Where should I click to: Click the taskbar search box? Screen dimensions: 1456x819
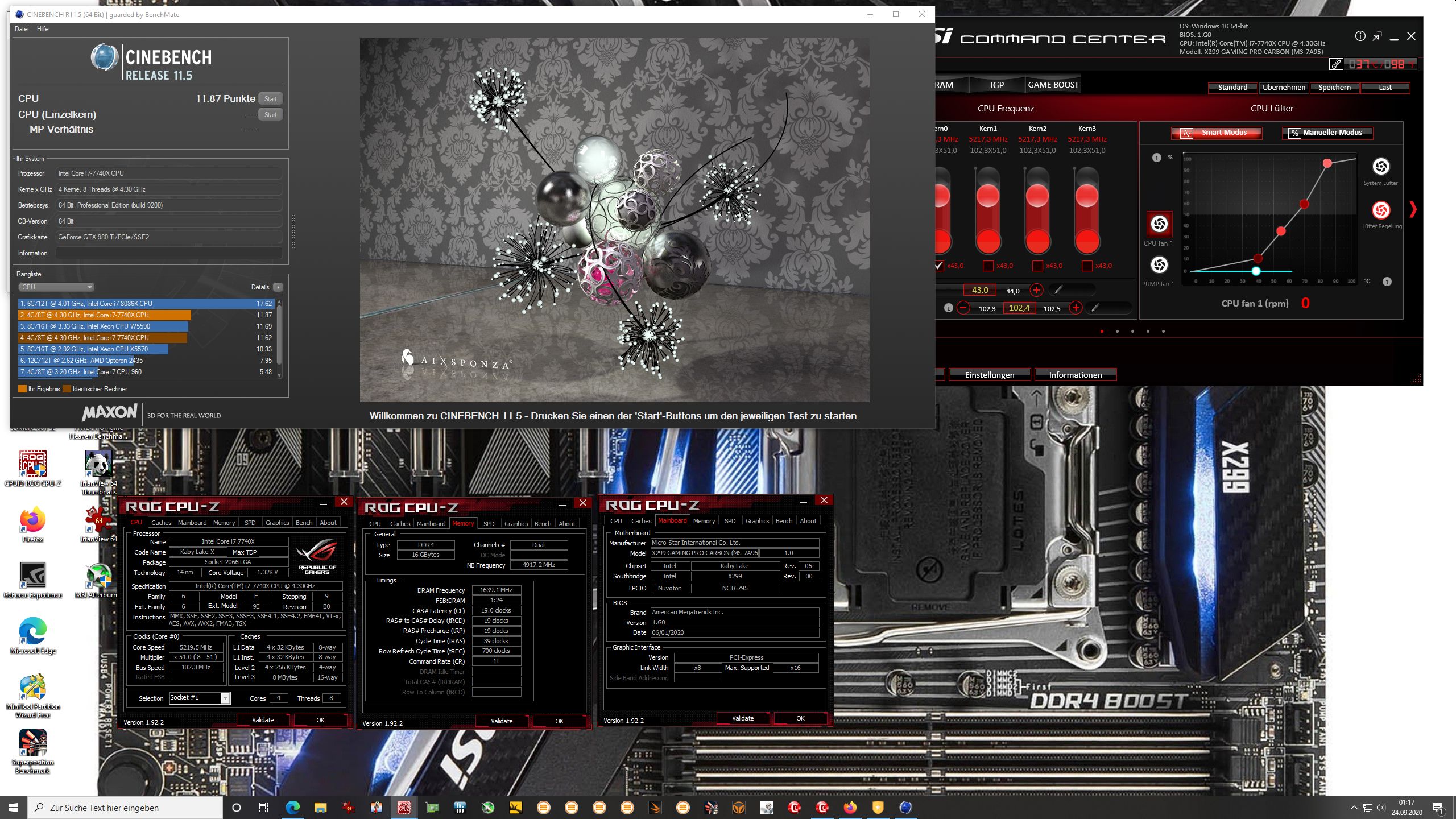125,808
